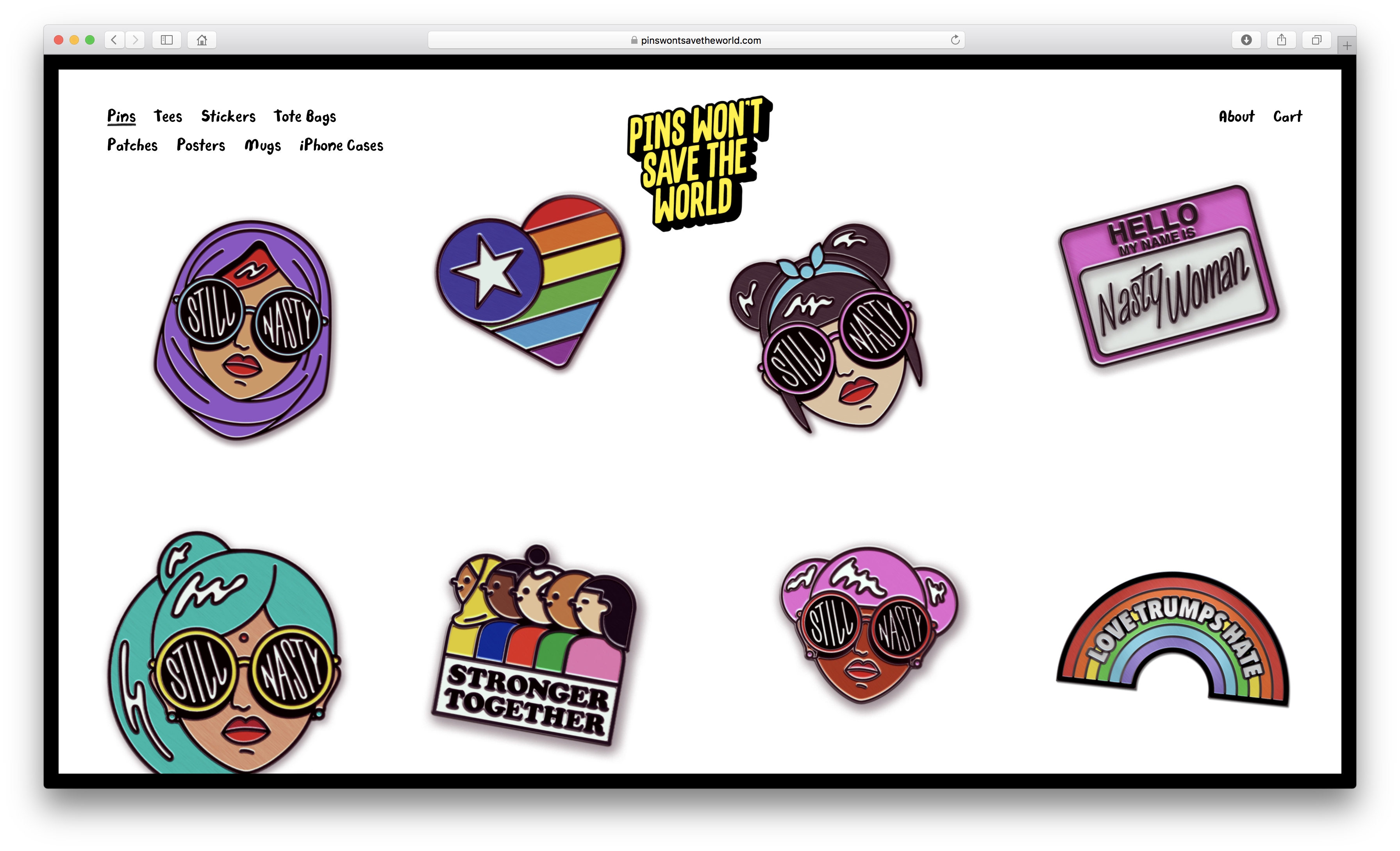The image size is (1400, 851).
Task: View the shopping Cart
Action: pyautogui.click(x=1287, y=116)
